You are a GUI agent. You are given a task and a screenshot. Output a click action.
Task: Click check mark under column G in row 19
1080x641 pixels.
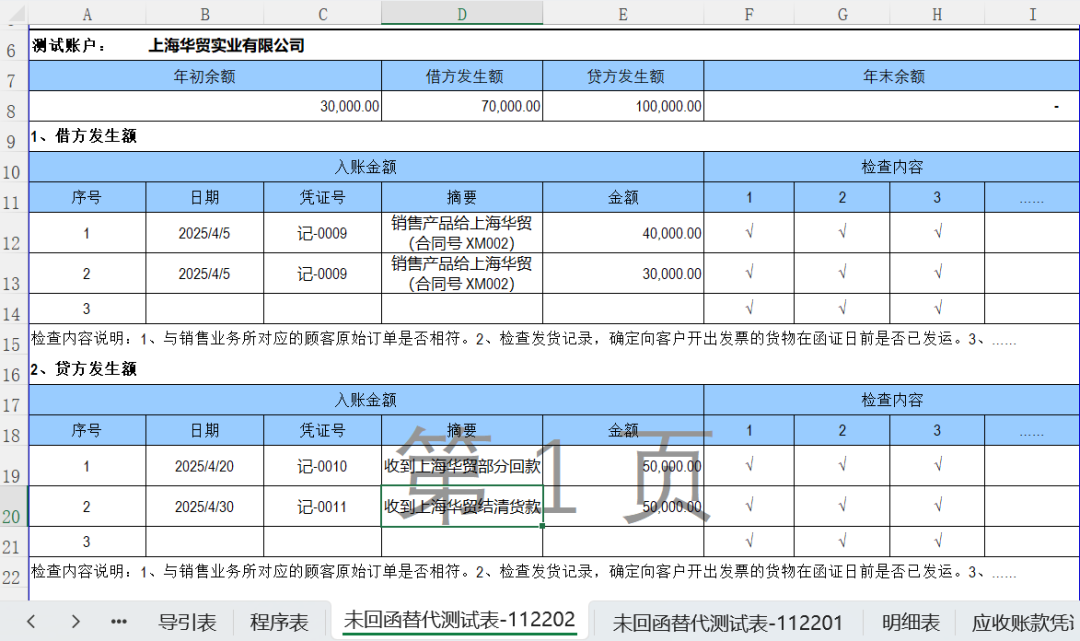point(842,466)
